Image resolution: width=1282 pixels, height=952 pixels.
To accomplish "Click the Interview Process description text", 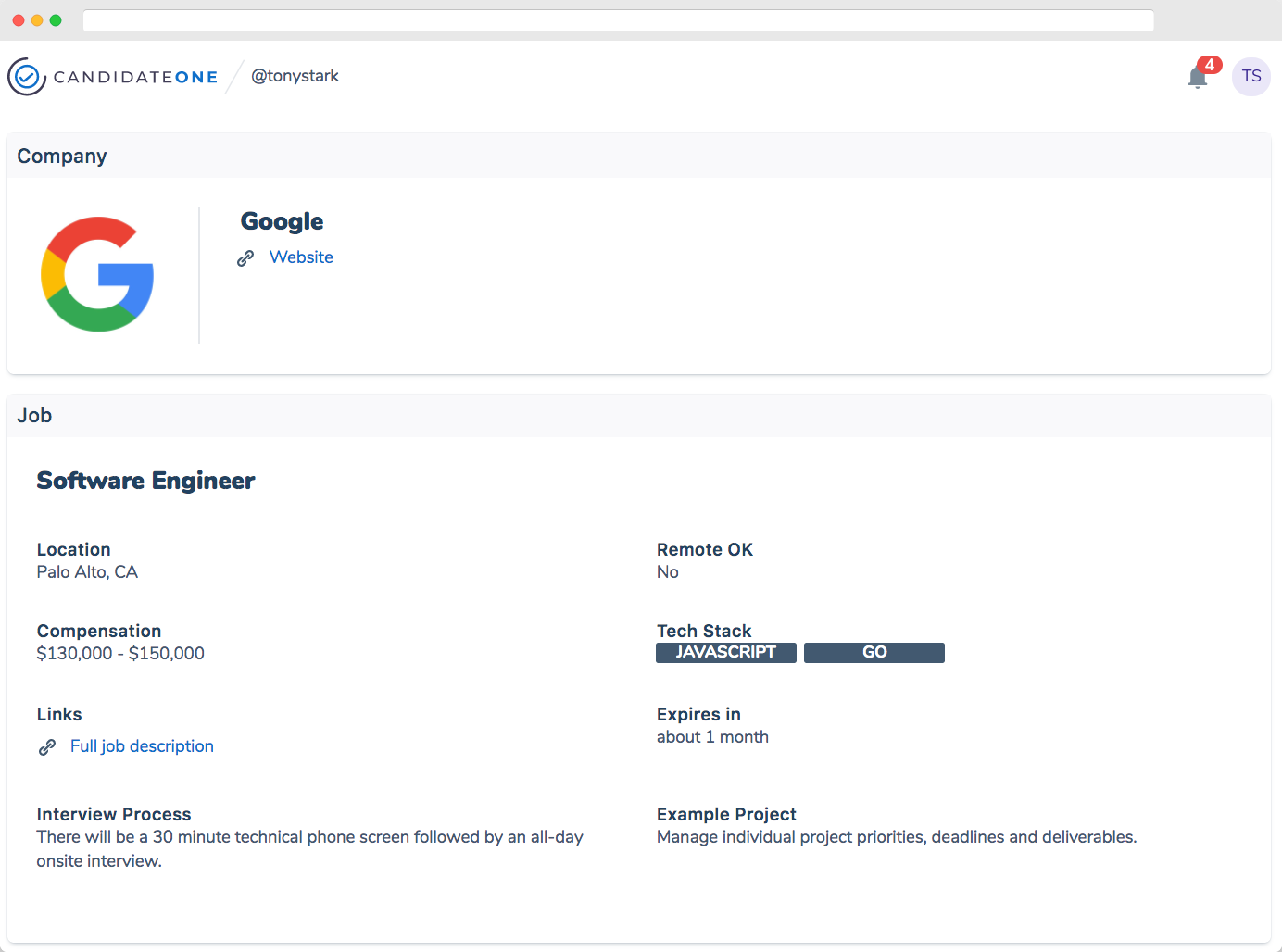I will click(310, 849).
